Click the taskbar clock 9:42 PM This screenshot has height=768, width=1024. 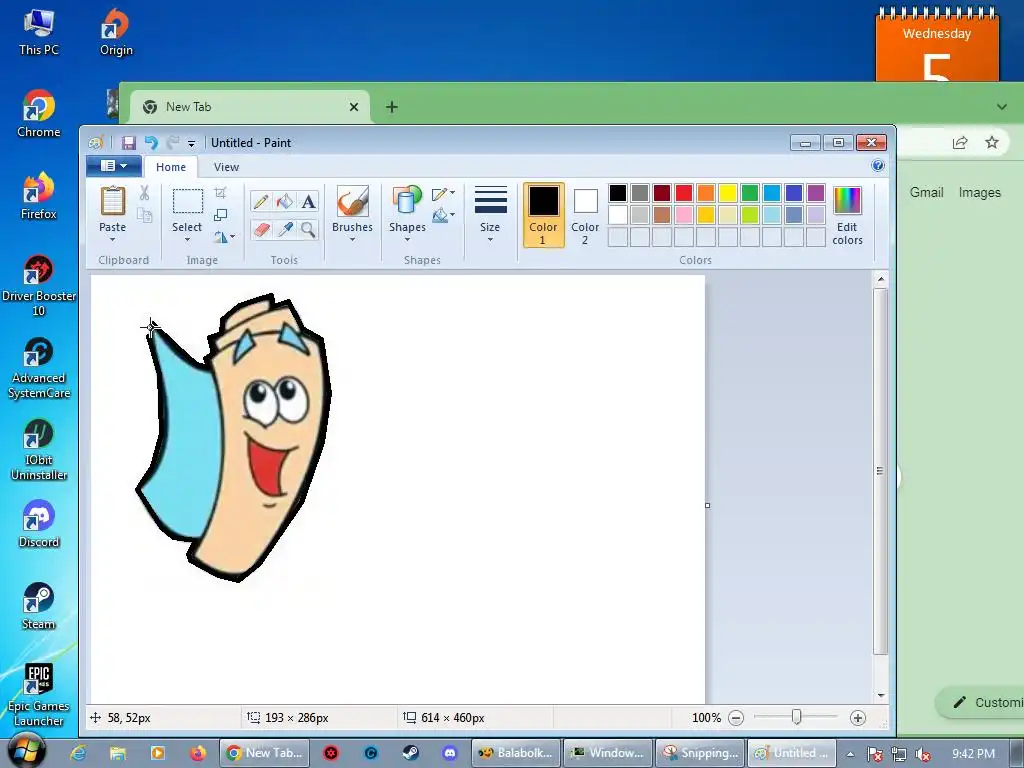point(973,754)
